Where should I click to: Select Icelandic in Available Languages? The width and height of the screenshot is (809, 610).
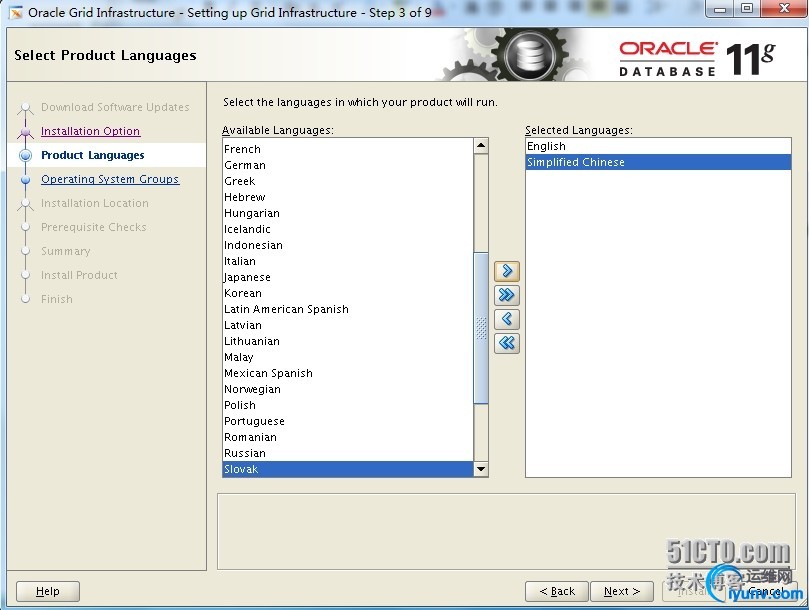click(x=348, y=229)
